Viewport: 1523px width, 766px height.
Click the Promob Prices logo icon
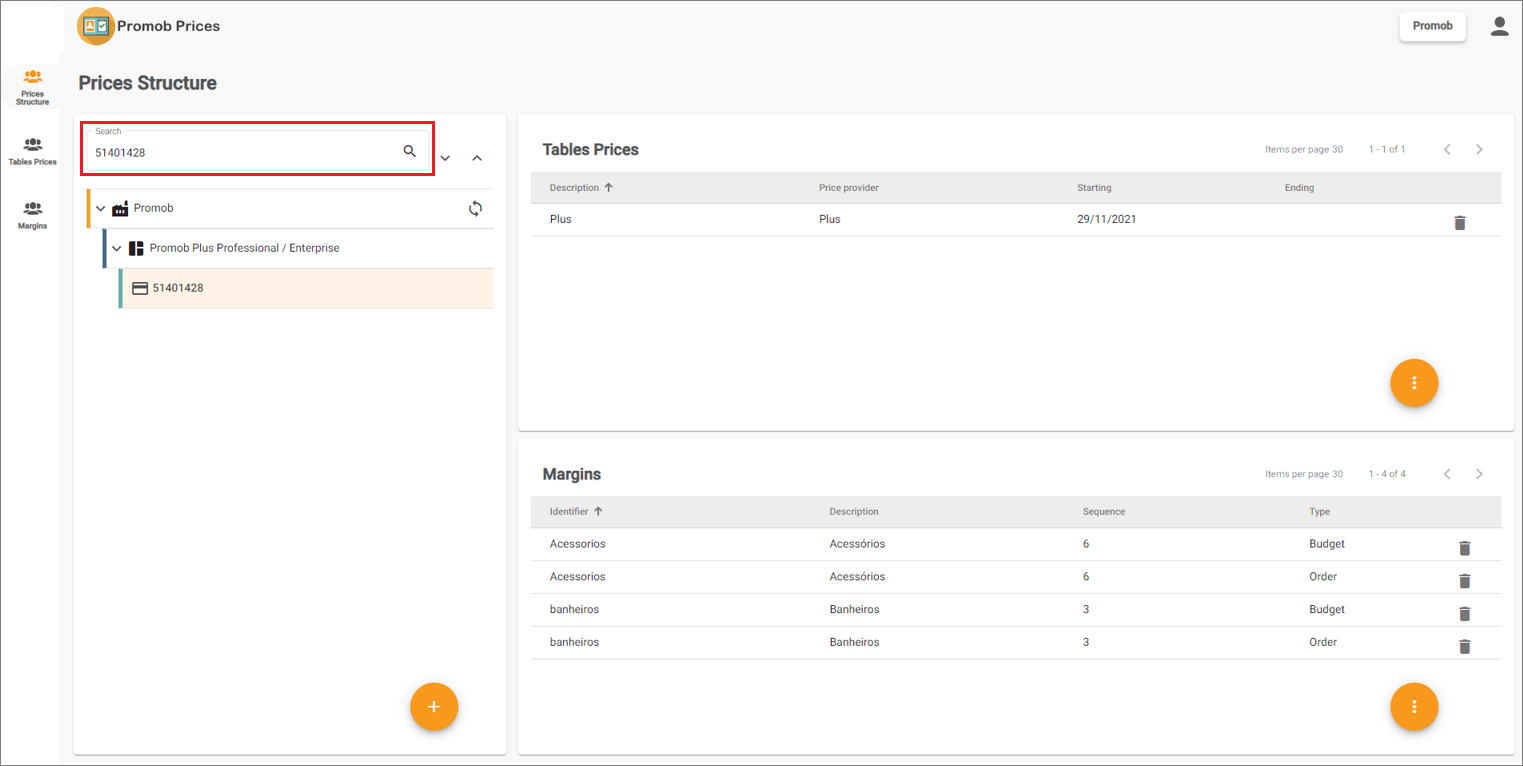96,26
